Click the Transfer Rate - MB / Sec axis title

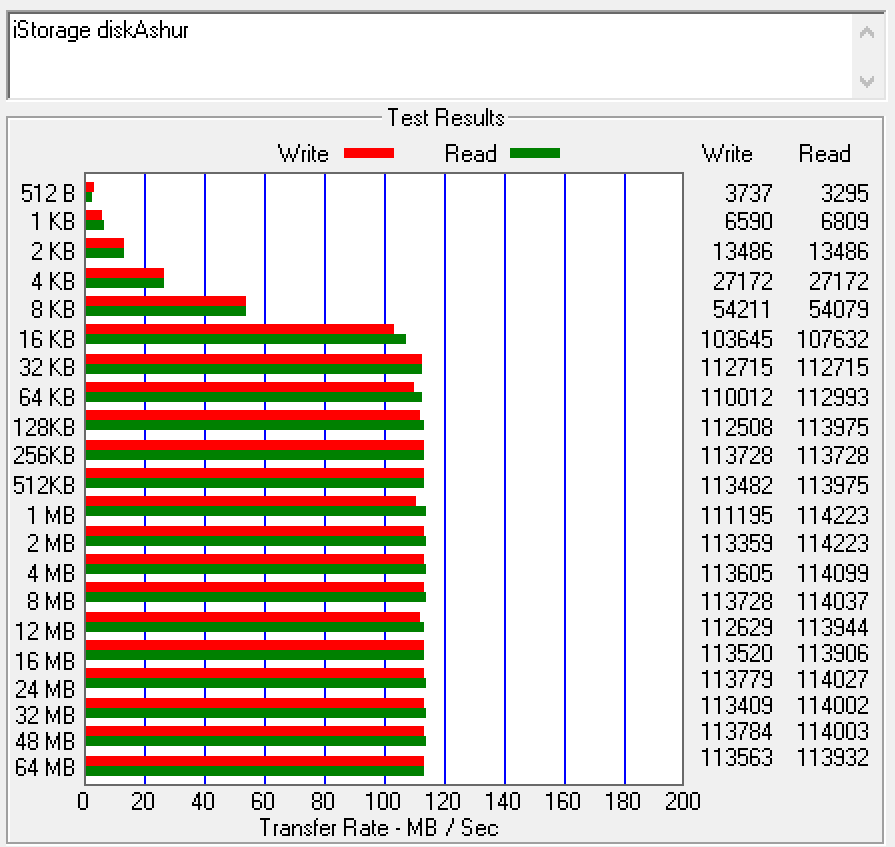point(378,828)
